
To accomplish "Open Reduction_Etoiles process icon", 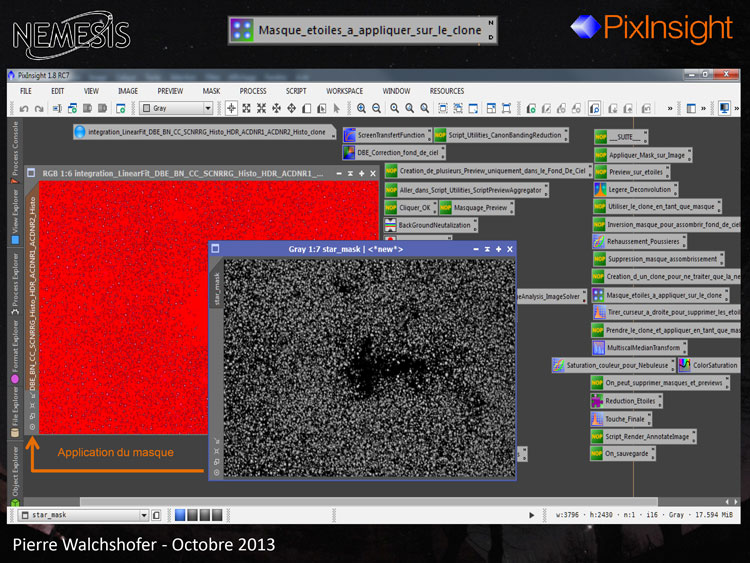I will point(627,401).
